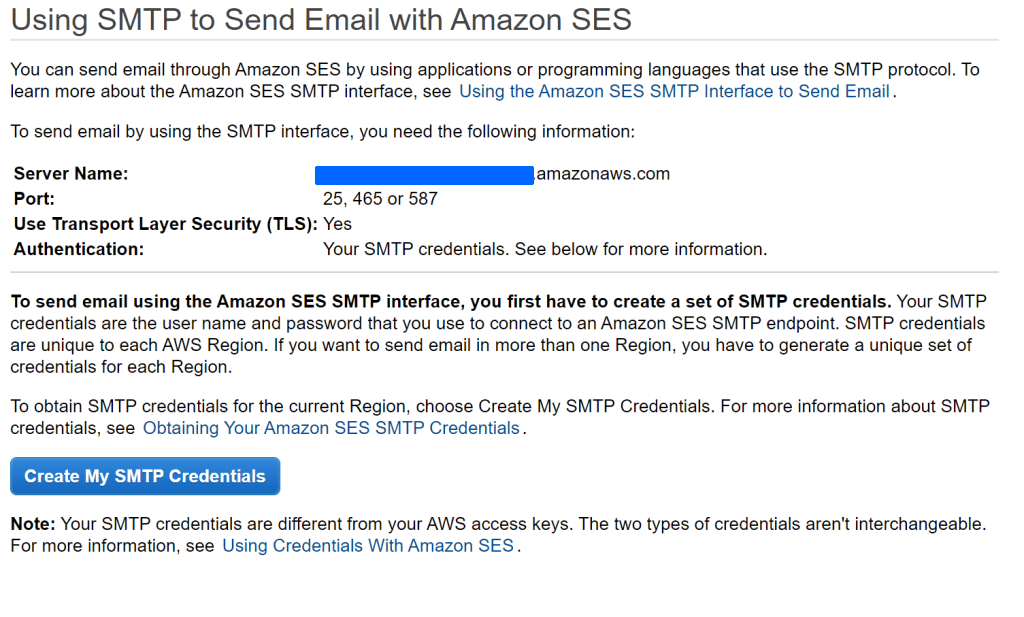The width and height of the screenshot is (1024, 617).
Task: Click the sentence mentioning Create My SMTP Credentials
Action: pyautogui.click(x=500, y=406)
